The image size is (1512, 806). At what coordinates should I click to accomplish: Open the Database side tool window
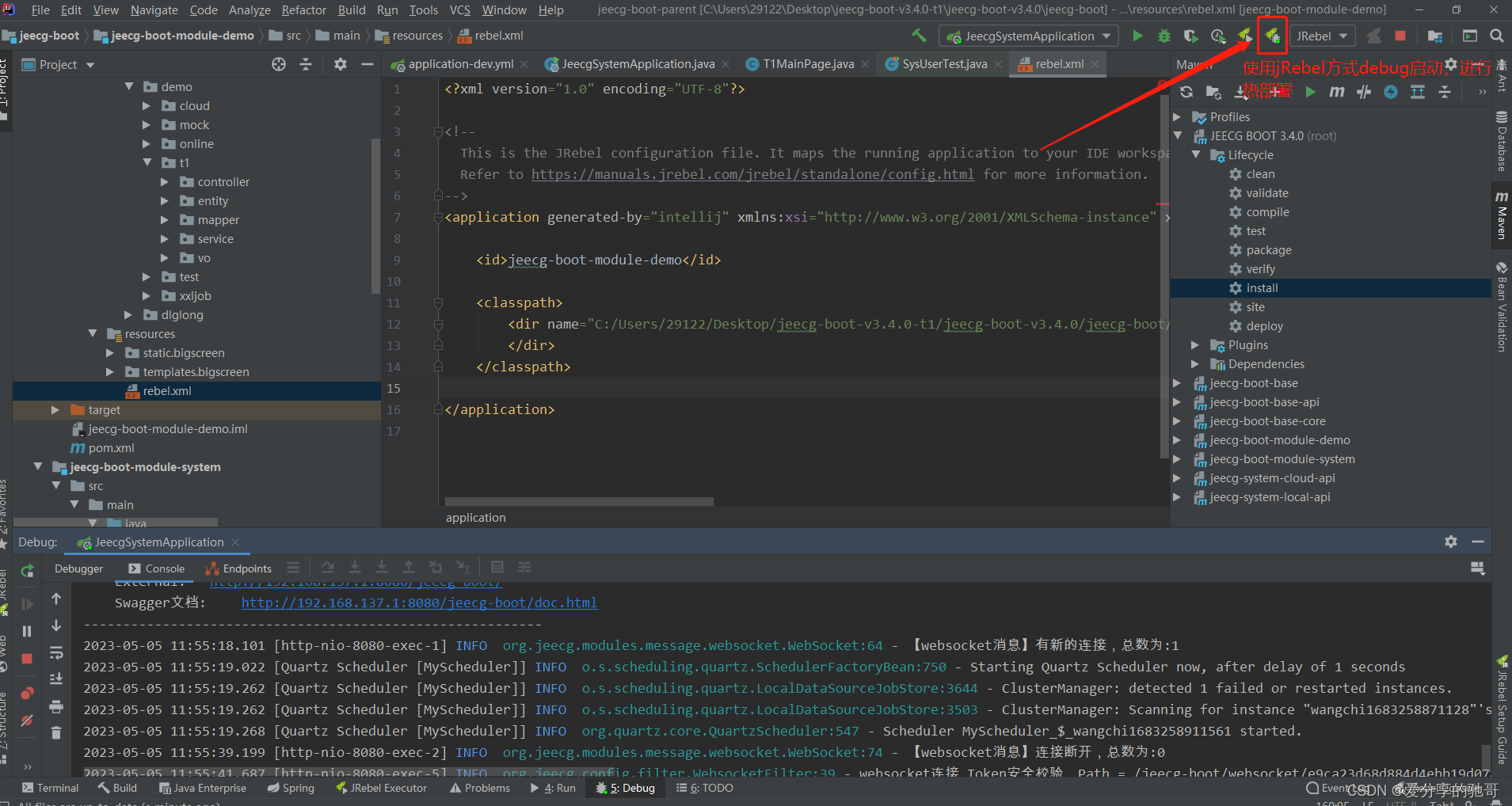pos(1501,141)
